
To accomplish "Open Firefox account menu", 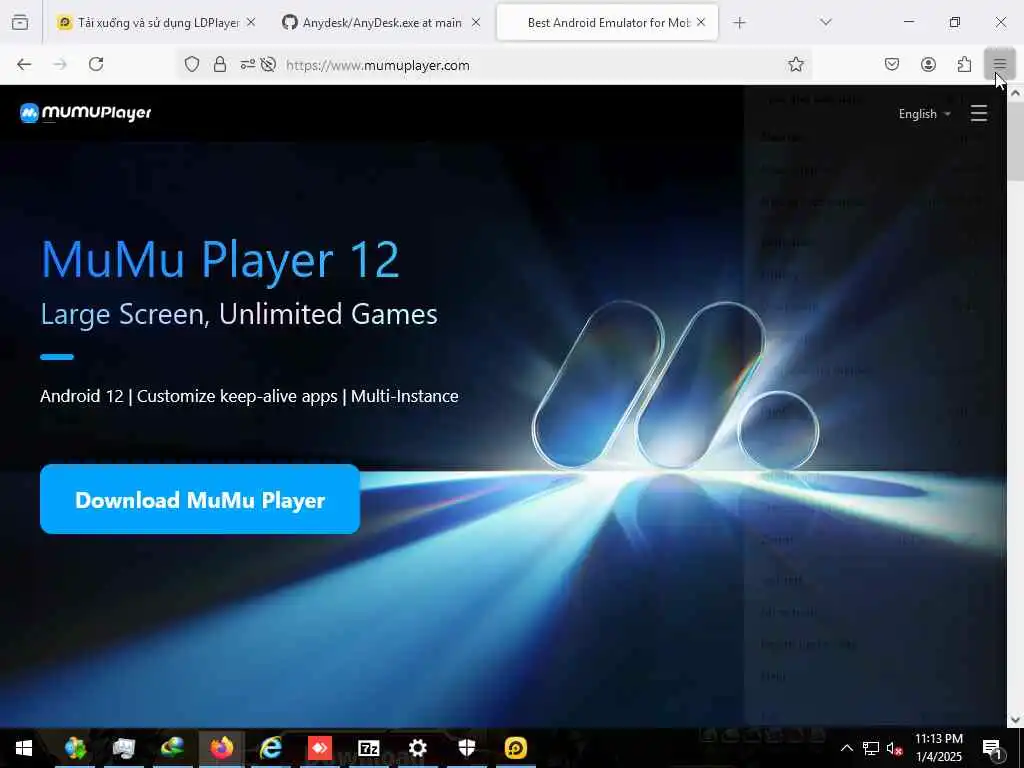I will (x=928, y=64).
